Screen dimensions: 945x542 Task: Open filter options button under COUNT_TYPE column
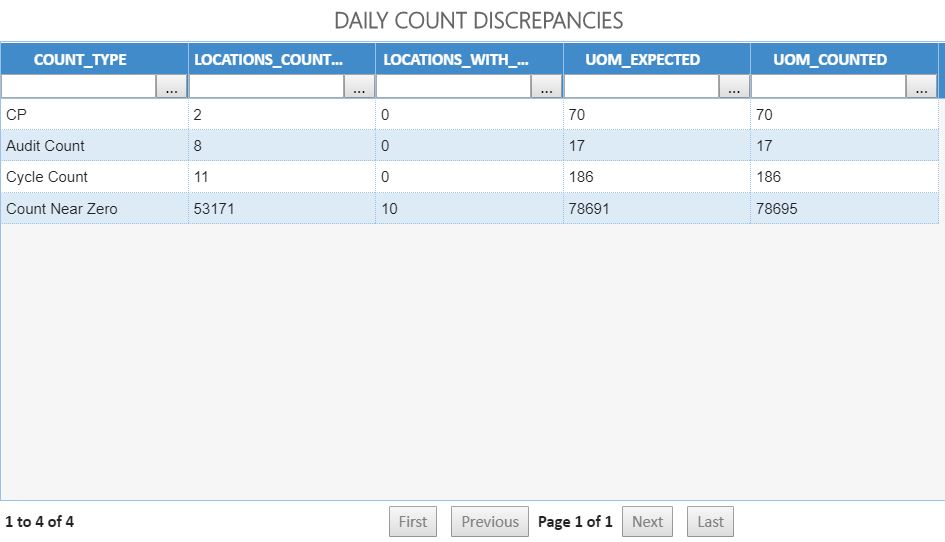pos(171,88)
